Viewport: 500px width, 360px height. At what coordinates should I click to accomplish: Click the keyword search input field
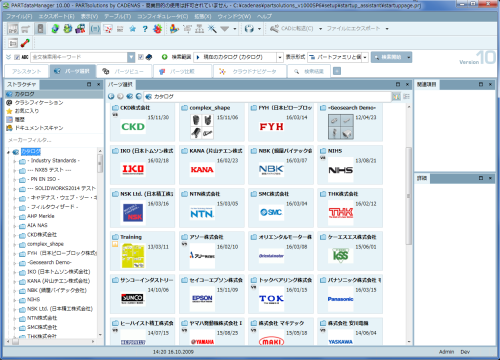pyautogui.click(x=79, y=57)
